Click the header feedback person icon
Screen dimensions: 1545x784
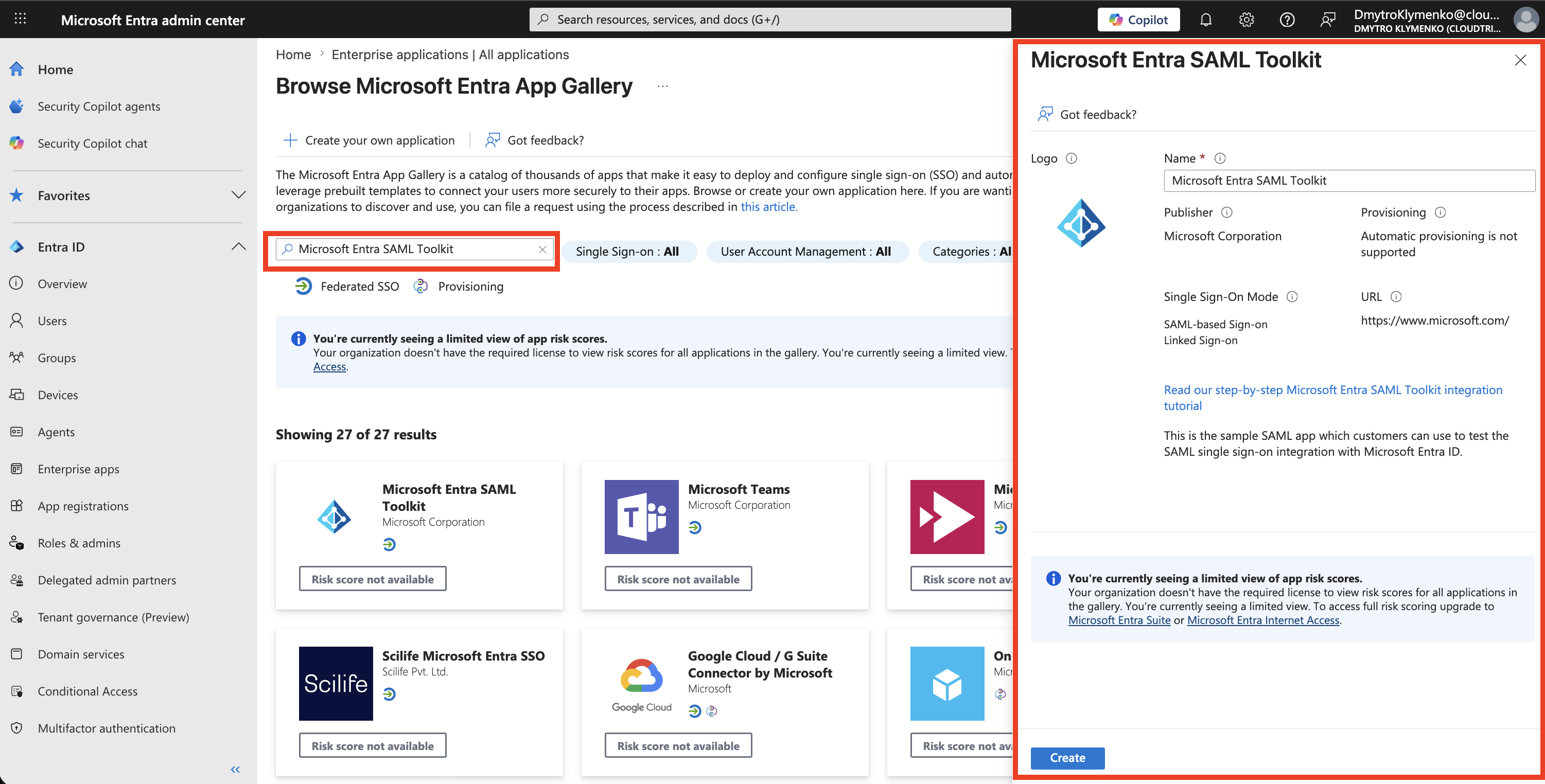[1327, 20]
